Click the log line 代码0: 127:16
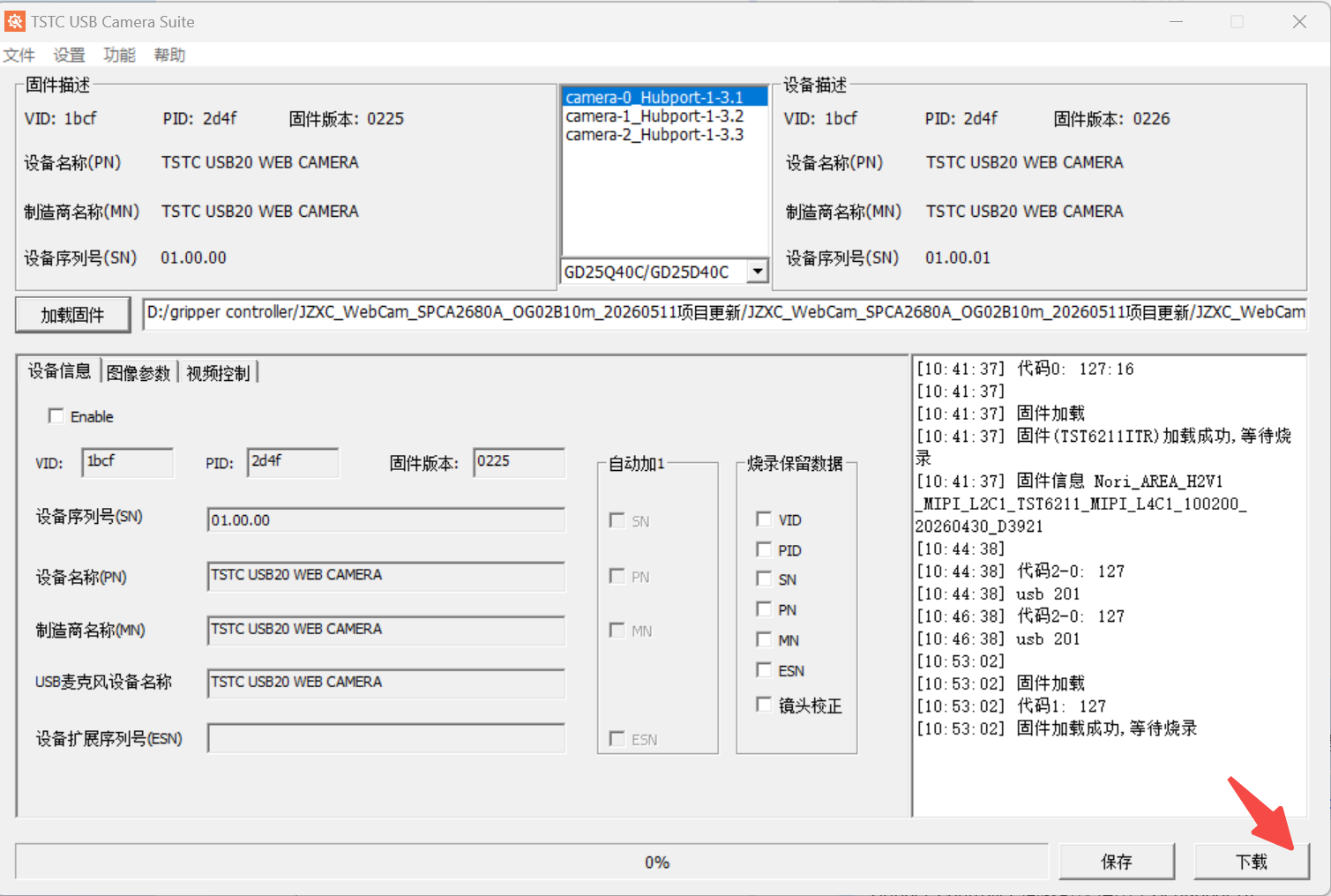Screen dimensions: 1331x896 pyautogui.click(x=1025, y=369)
